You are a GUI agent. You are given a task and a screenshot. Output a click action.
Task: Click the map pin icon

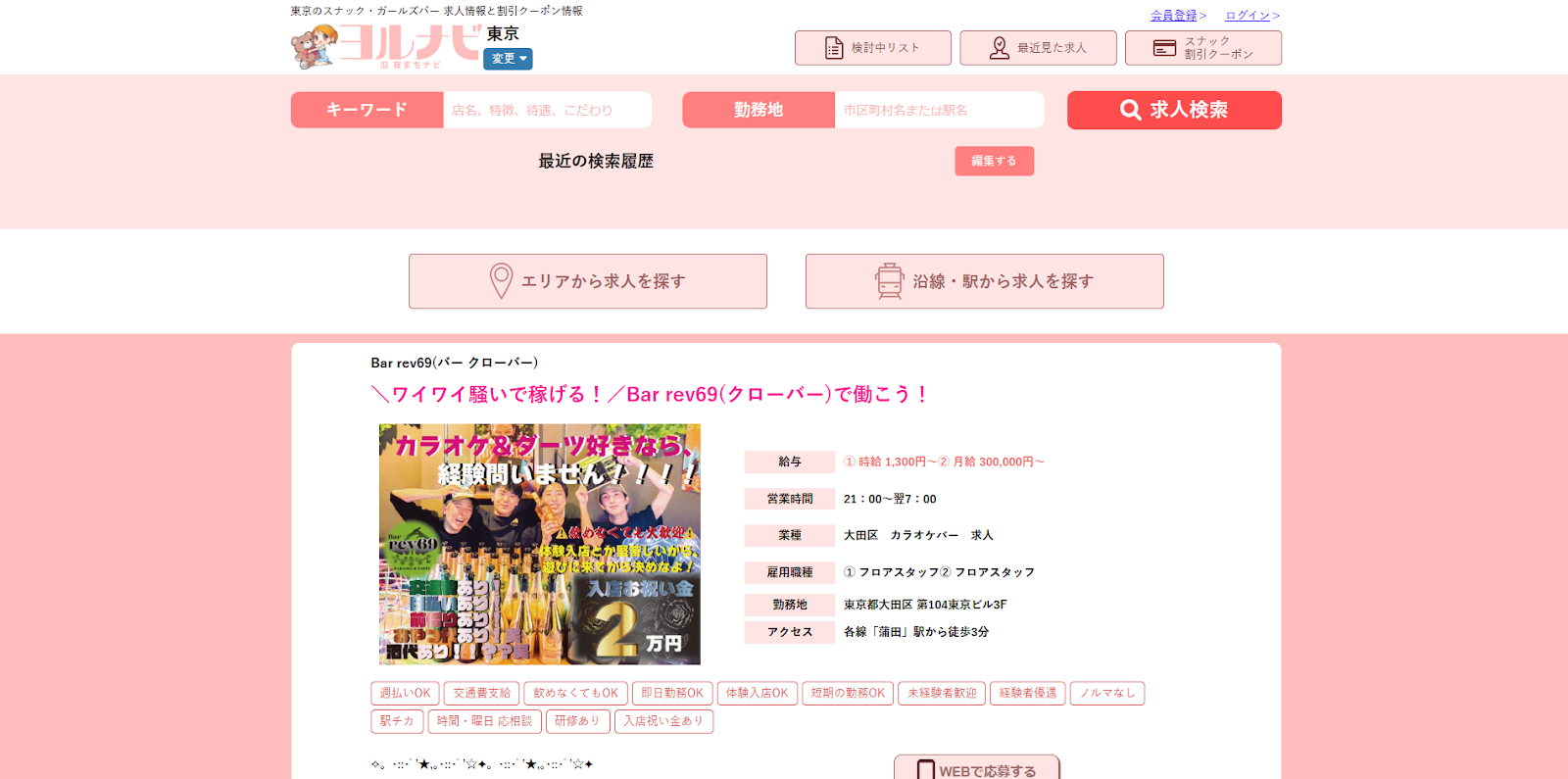(x=501, y=281)
